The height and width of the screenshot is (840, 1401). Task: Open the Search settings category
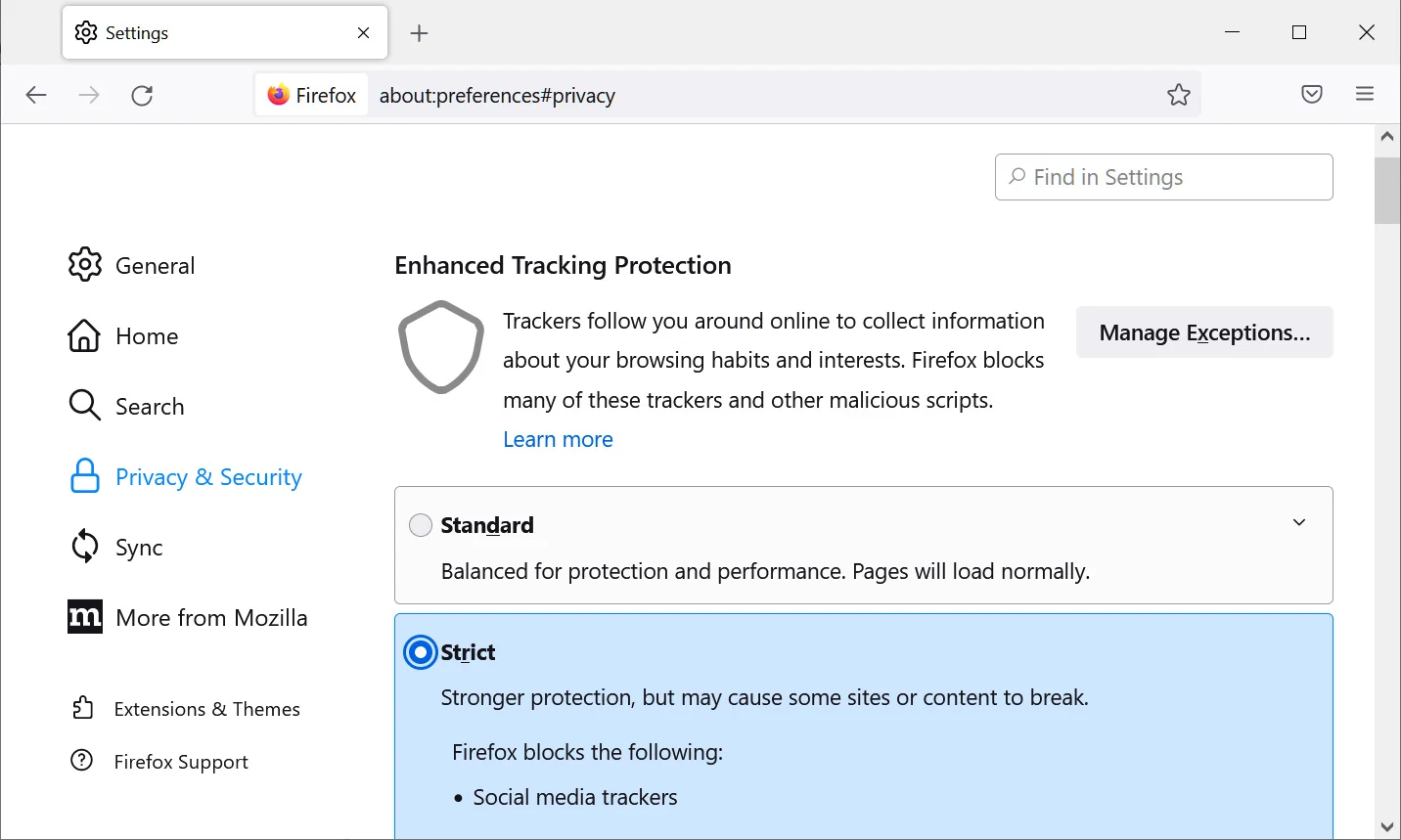126,406
